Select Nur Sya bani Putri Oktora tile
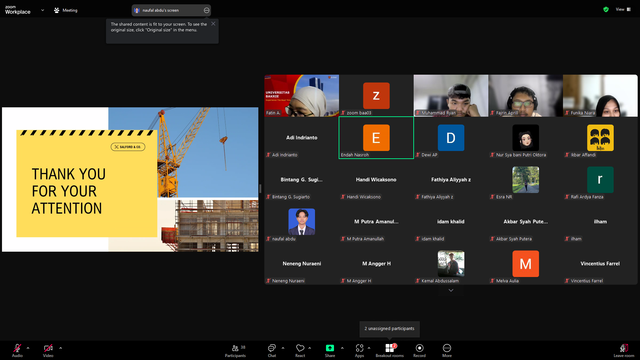The width and height of the screenshot is (640, 360). 525,138
